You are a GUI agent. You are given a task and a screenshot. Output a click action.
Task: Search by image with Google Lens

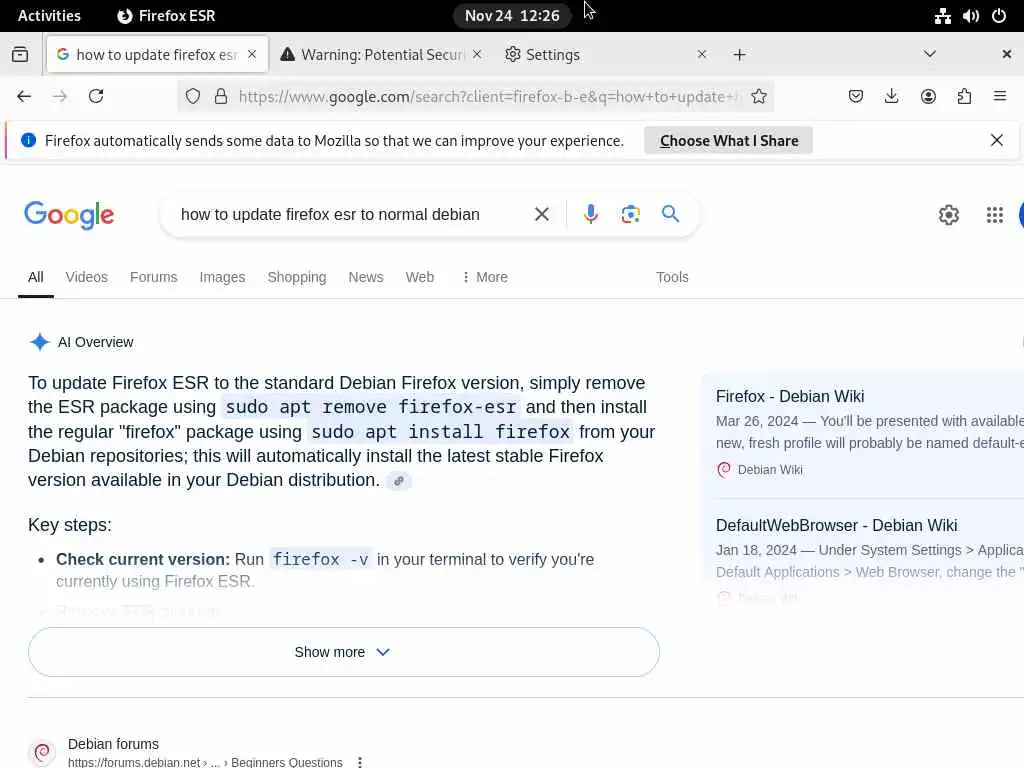(x=630, y=214)
